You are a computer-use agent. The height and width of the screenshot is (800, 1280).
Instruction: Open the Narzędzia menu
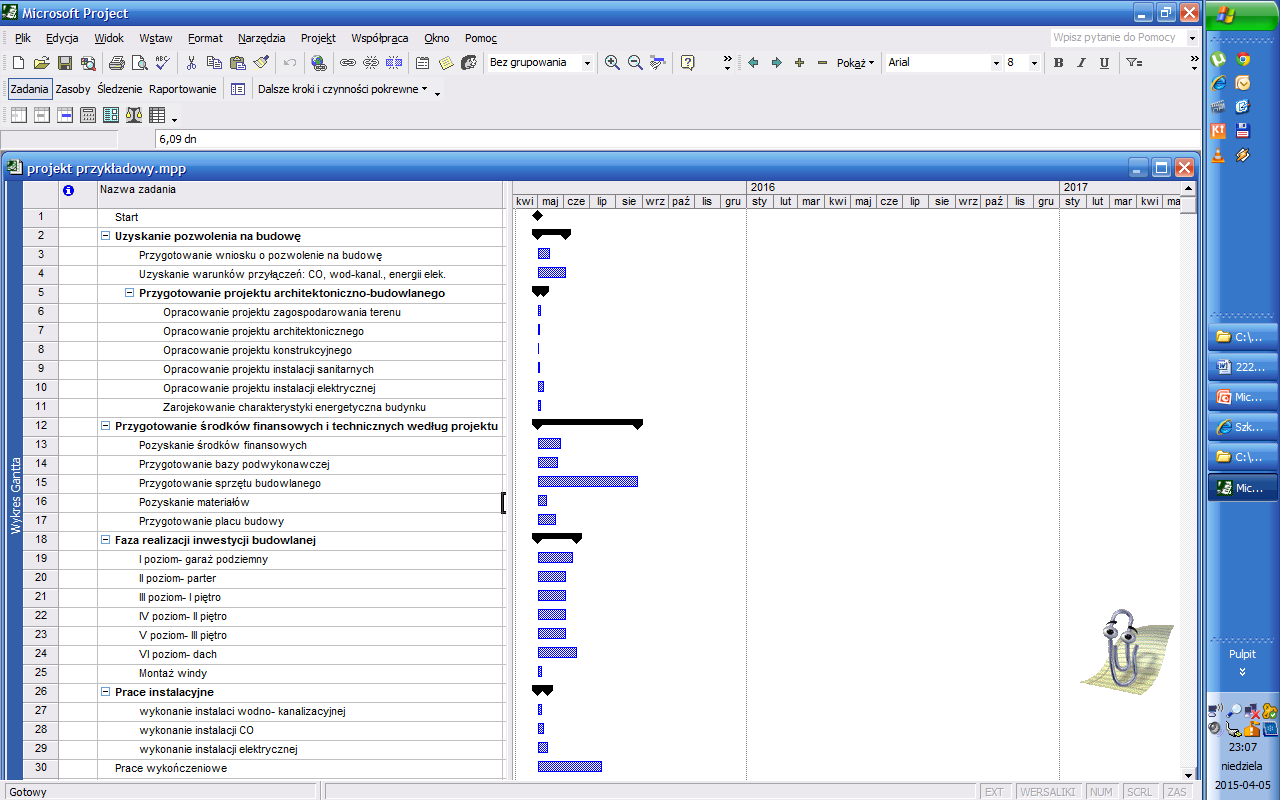(261, 38)
